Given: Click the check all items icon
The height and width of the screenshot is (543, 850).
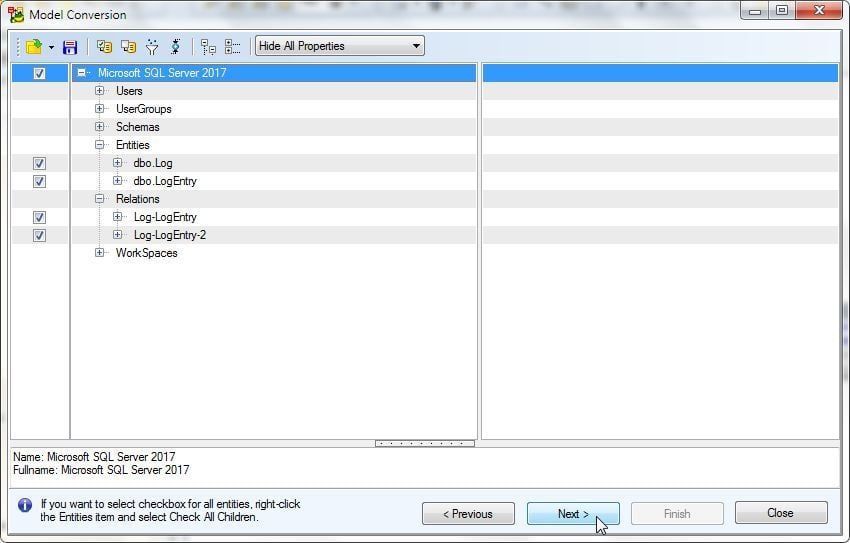Looking at the screenshot, I should (x=104, y=47).
